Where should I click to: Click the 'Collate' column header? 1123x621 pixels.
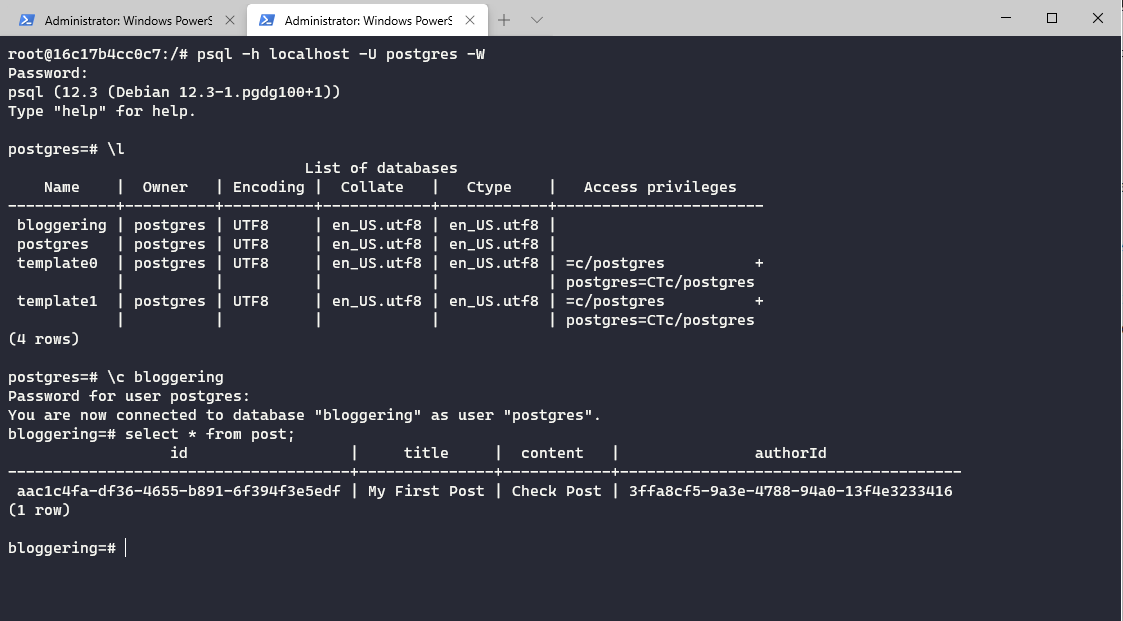coord(372,187)
